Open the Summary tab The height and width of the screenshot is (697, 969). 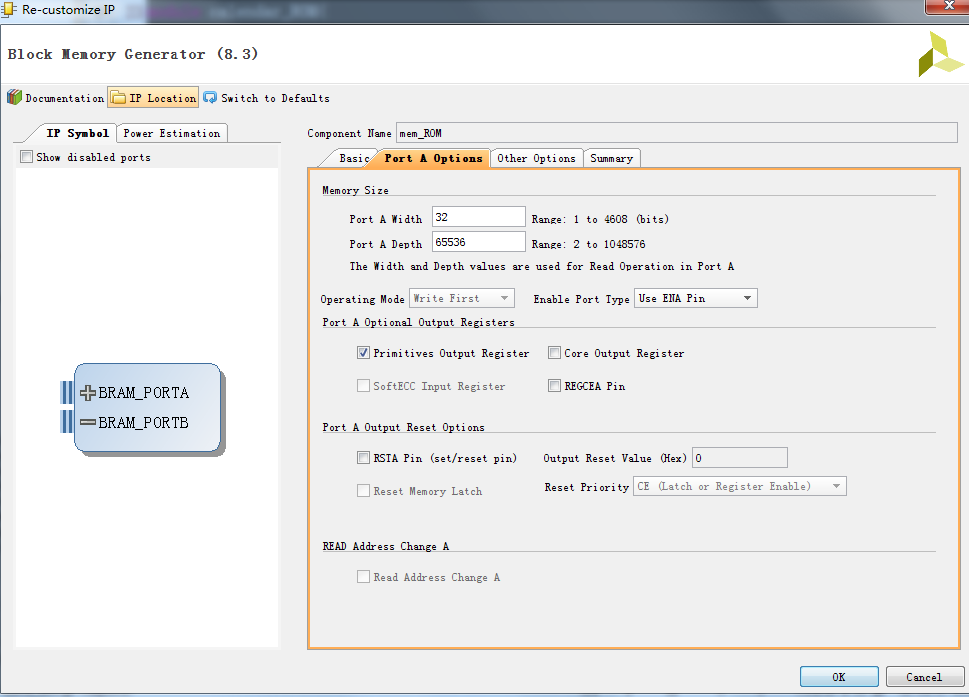pyautogui.click(x=612, y=158)
